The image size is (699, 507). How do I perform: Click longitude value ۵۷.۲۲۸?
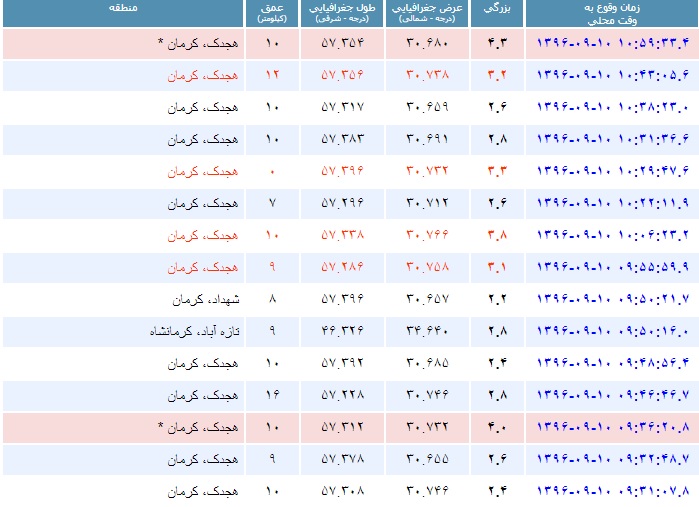pos(342,395)
